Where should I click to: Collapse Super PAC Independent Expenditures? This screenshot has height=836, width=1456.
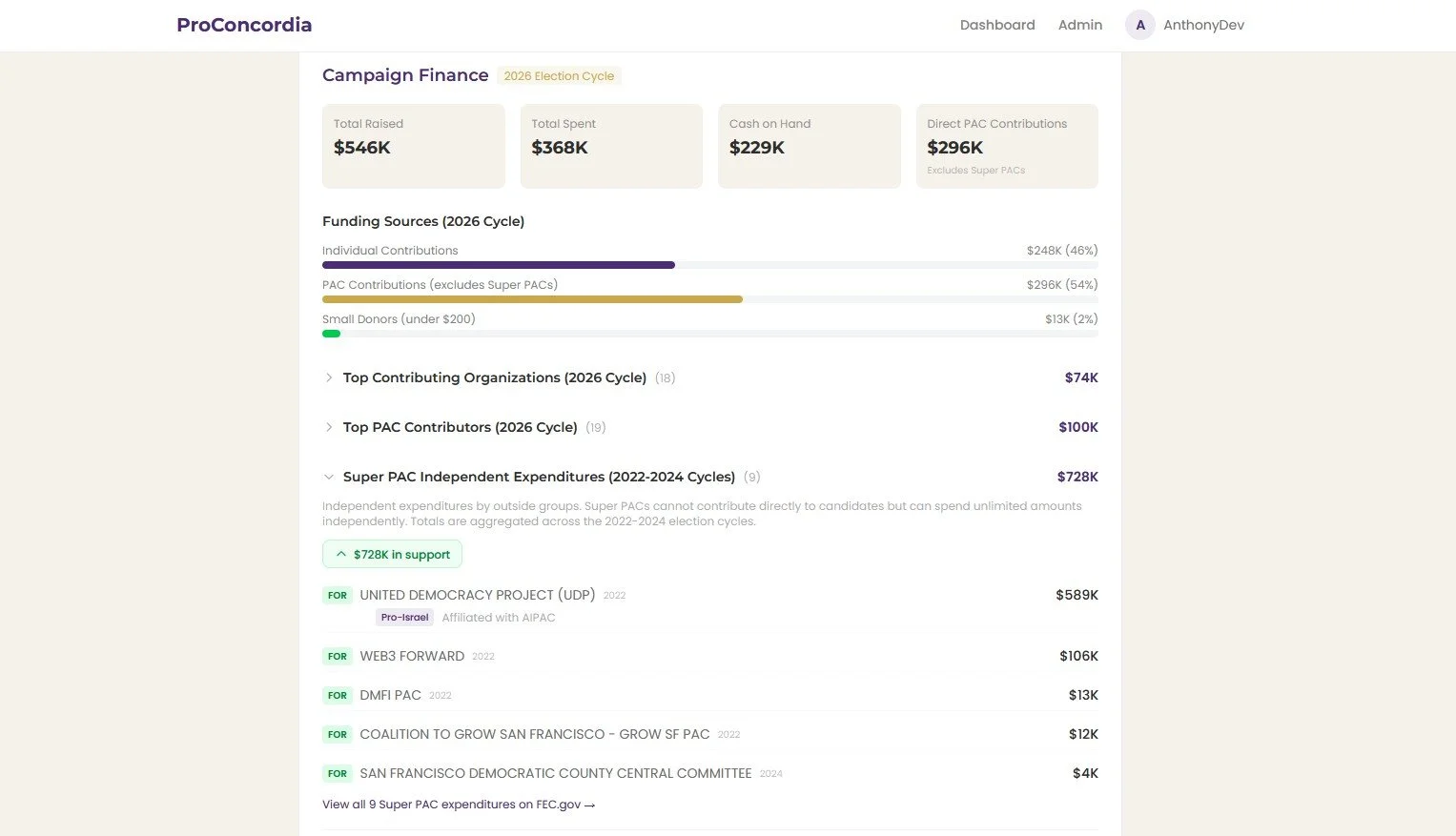pyautogui.click(x=539, y=477)
